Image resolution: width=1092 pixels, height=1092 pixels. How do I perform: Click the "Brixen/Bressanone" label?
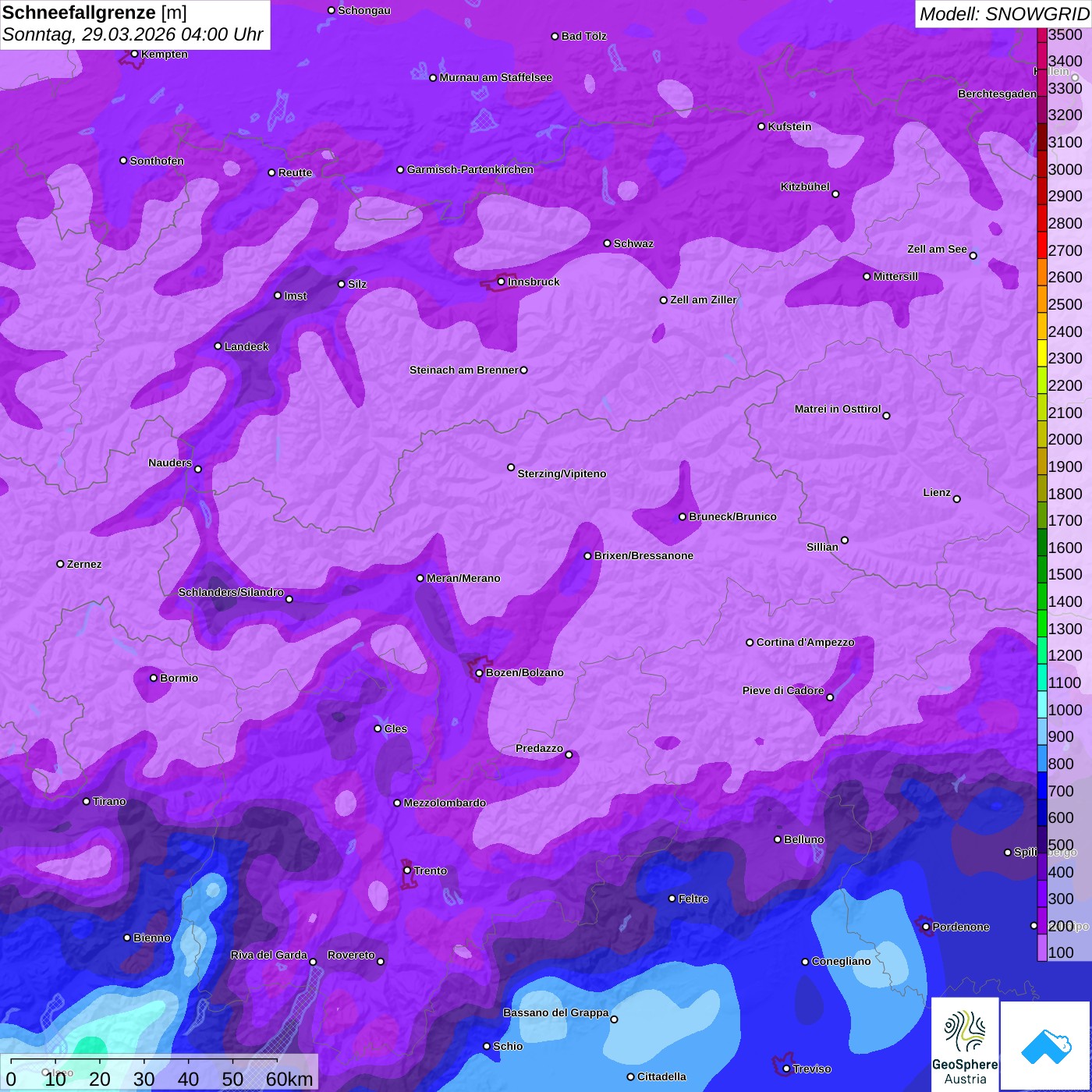click(x=643, y=555)
